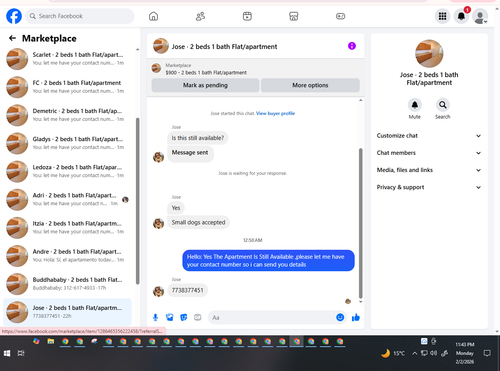Click the conversation list scrollbar
This screenshot has height=371, width=500.
(137, 201)
